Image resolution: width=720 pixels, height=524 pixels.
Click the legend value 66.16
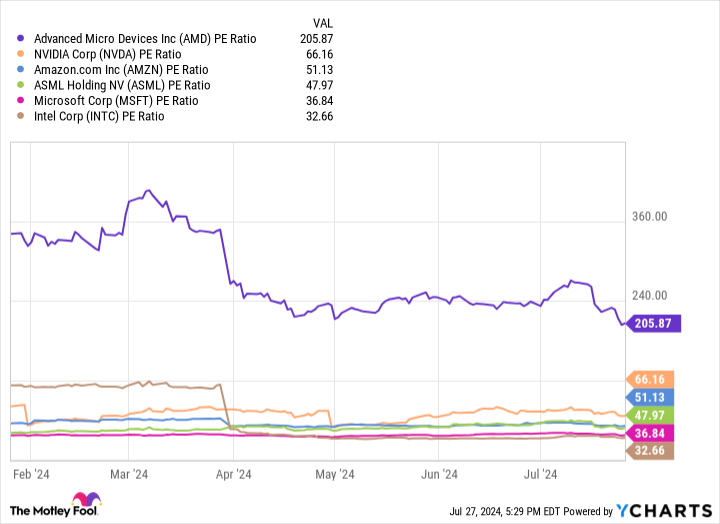tap(319, 54)
